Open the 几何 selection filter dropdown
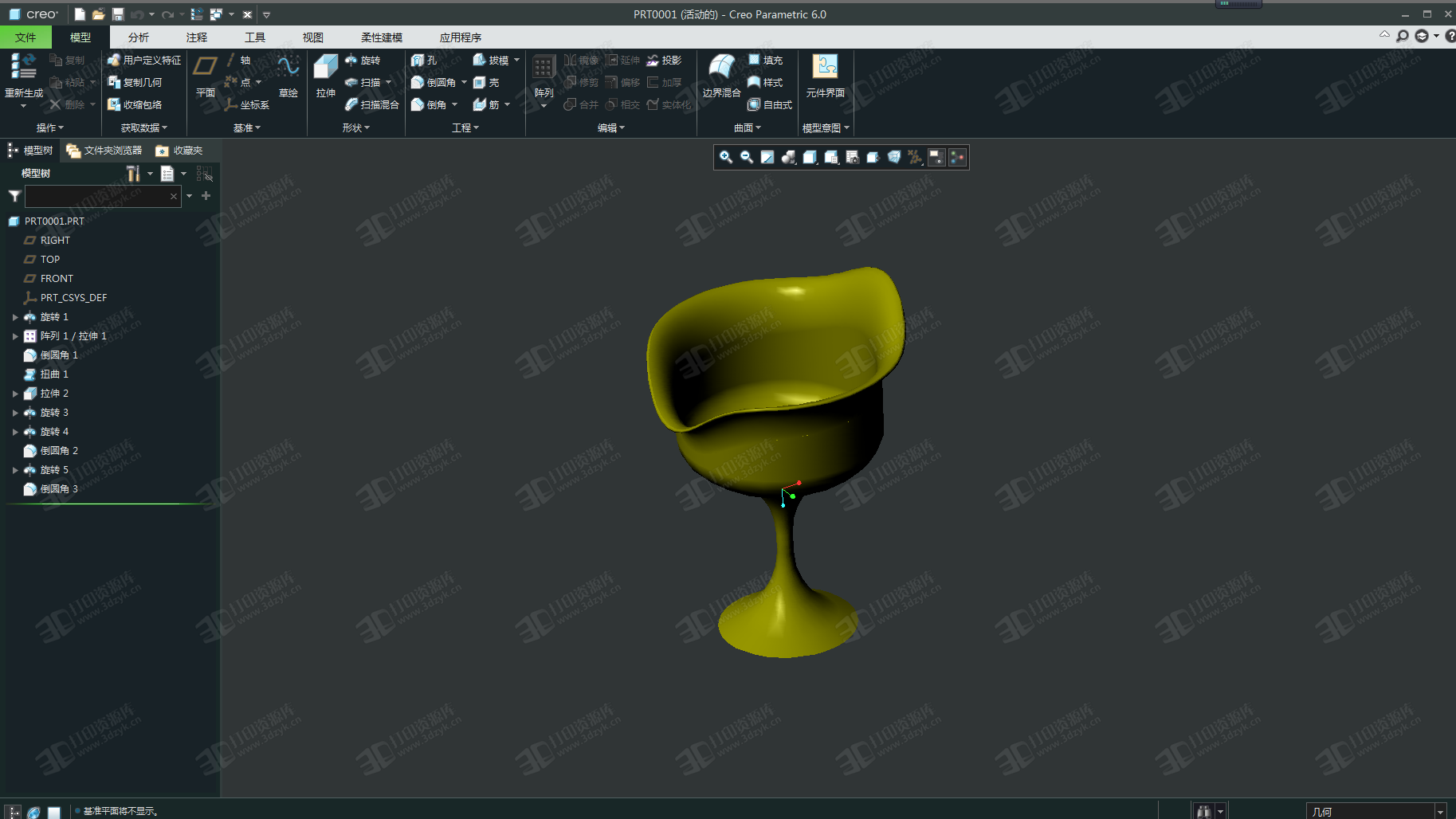Screen dimensions: 1456x819 (1439, 811)
